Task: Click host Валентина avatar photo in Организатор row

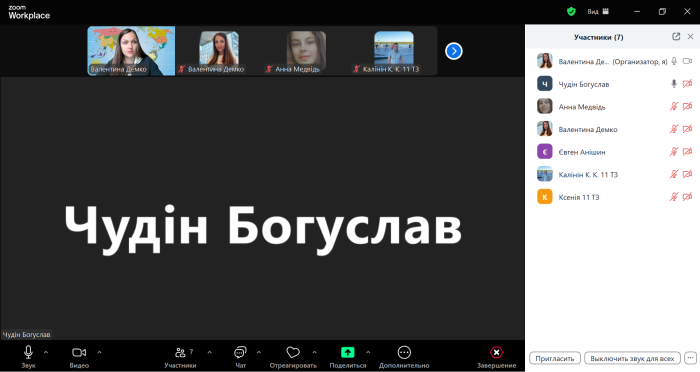Action: coord(545,61)
